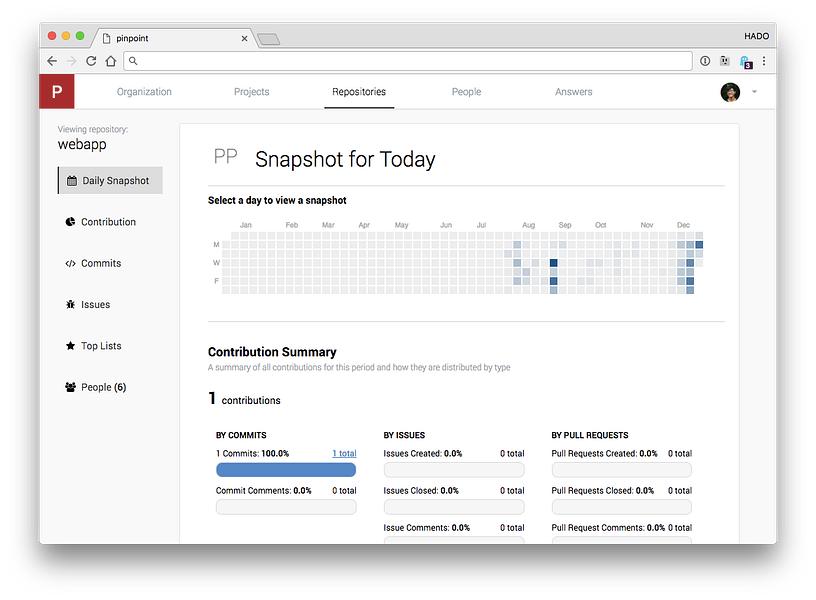Select the darkest blue day in September

click(553, 263)
